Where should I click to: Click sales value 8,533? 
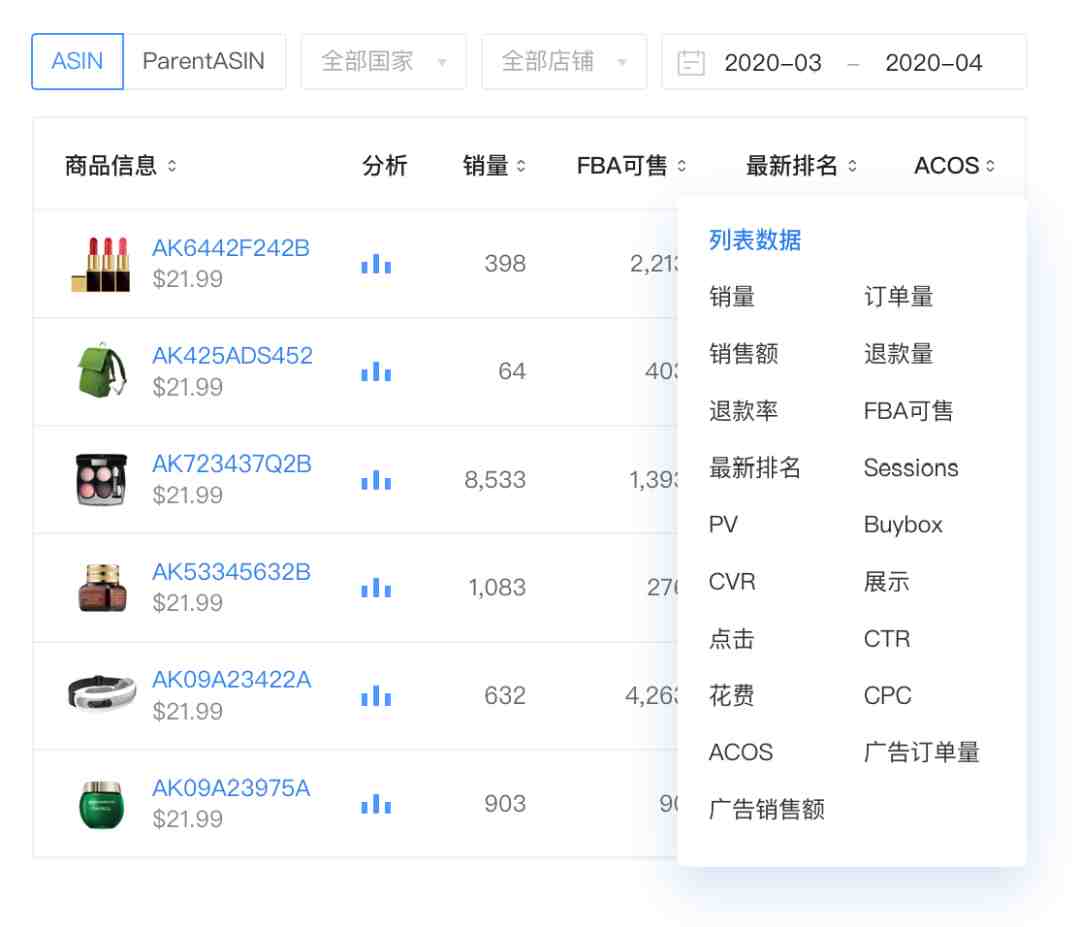495,480
